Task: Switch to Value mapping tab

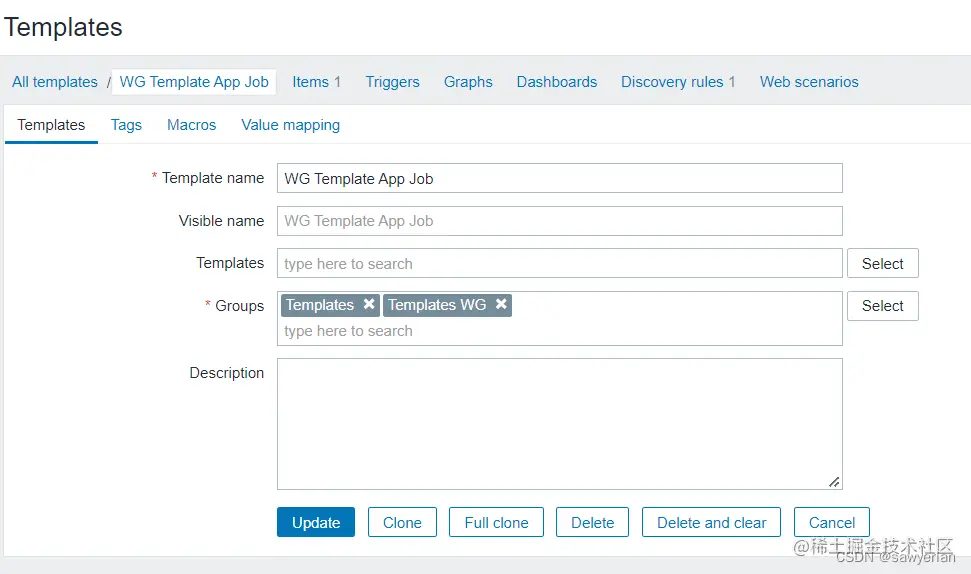Action: (290, 125)
